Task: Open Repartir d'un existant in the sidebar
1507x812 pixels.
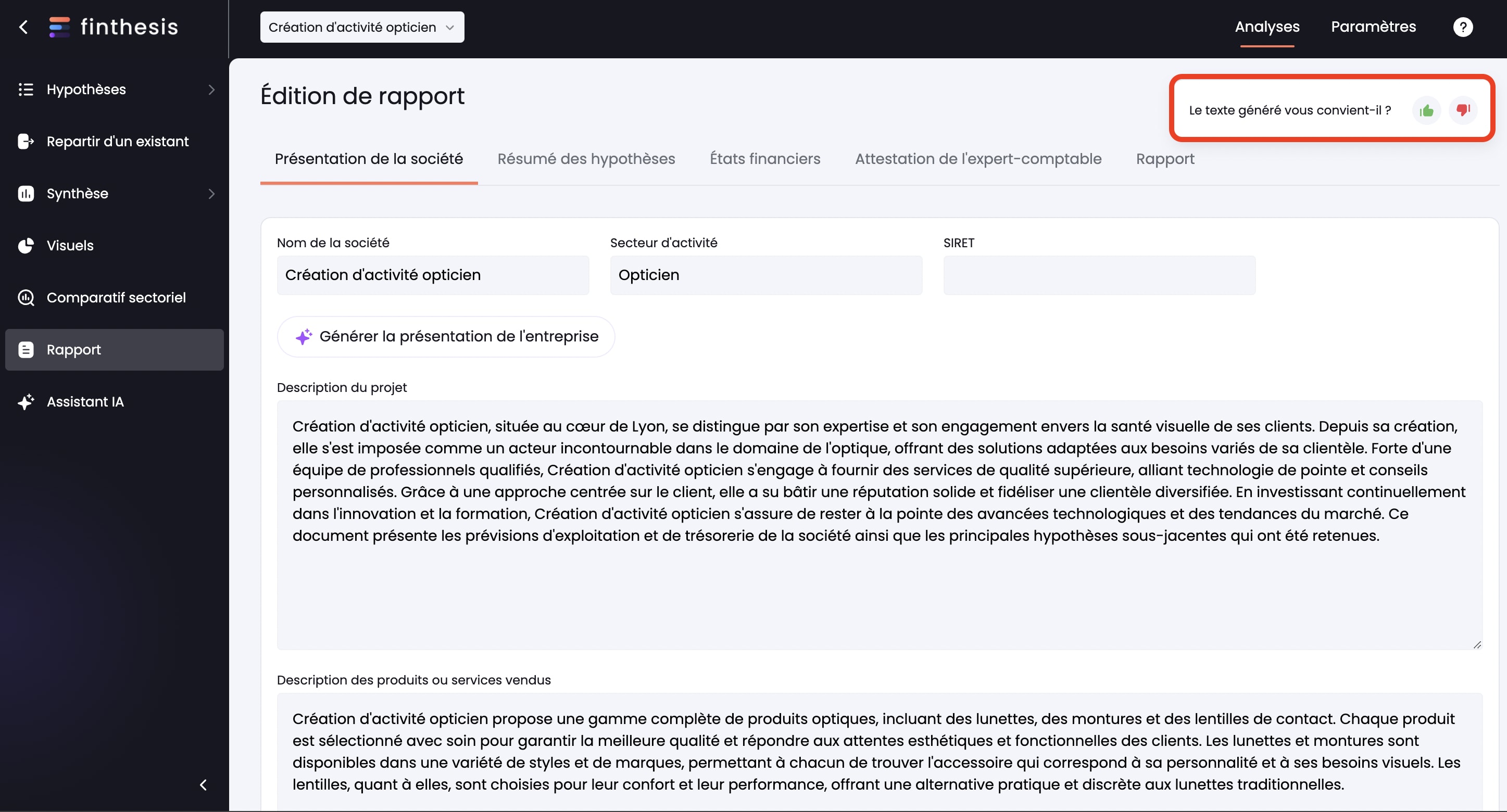Action: tap(115, 142)
